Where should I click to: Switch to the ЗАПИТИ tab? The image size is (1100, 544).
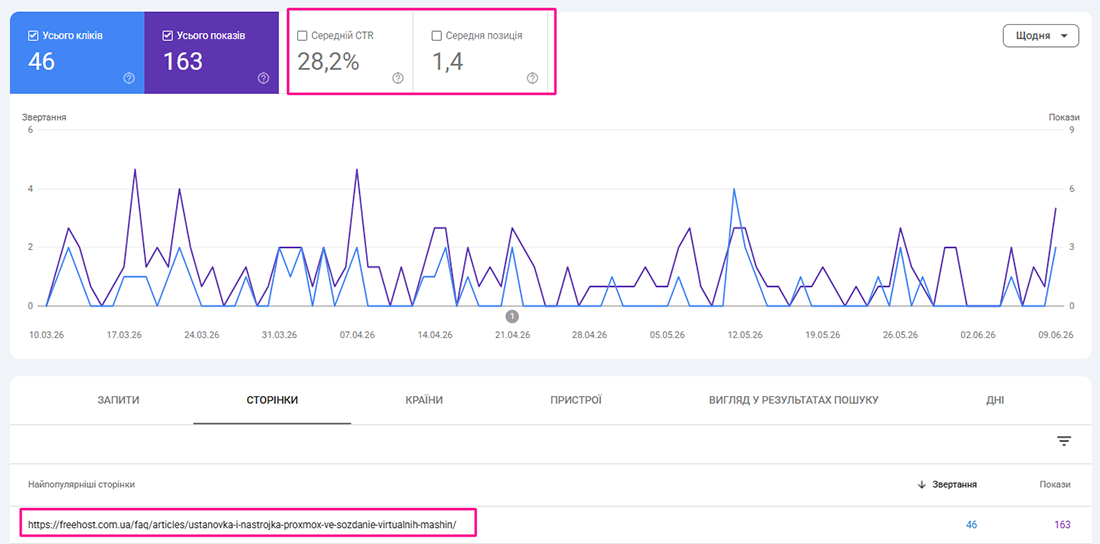tap(119, 400)
